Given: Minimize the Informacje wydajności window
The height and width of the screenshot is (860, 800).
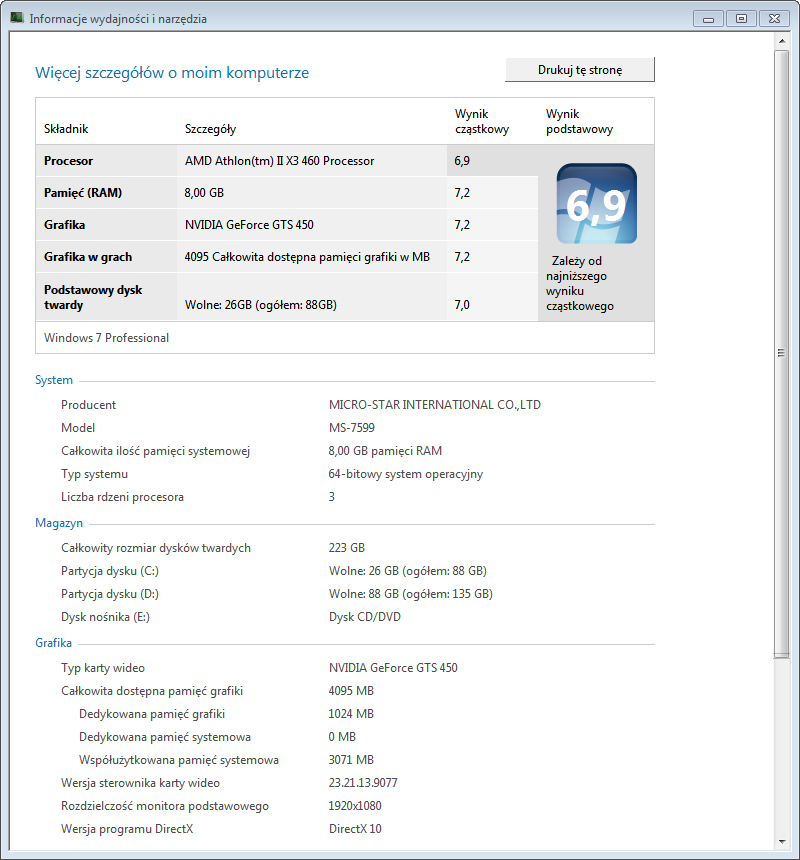Looking at the screenshot, I should point(709,18).
